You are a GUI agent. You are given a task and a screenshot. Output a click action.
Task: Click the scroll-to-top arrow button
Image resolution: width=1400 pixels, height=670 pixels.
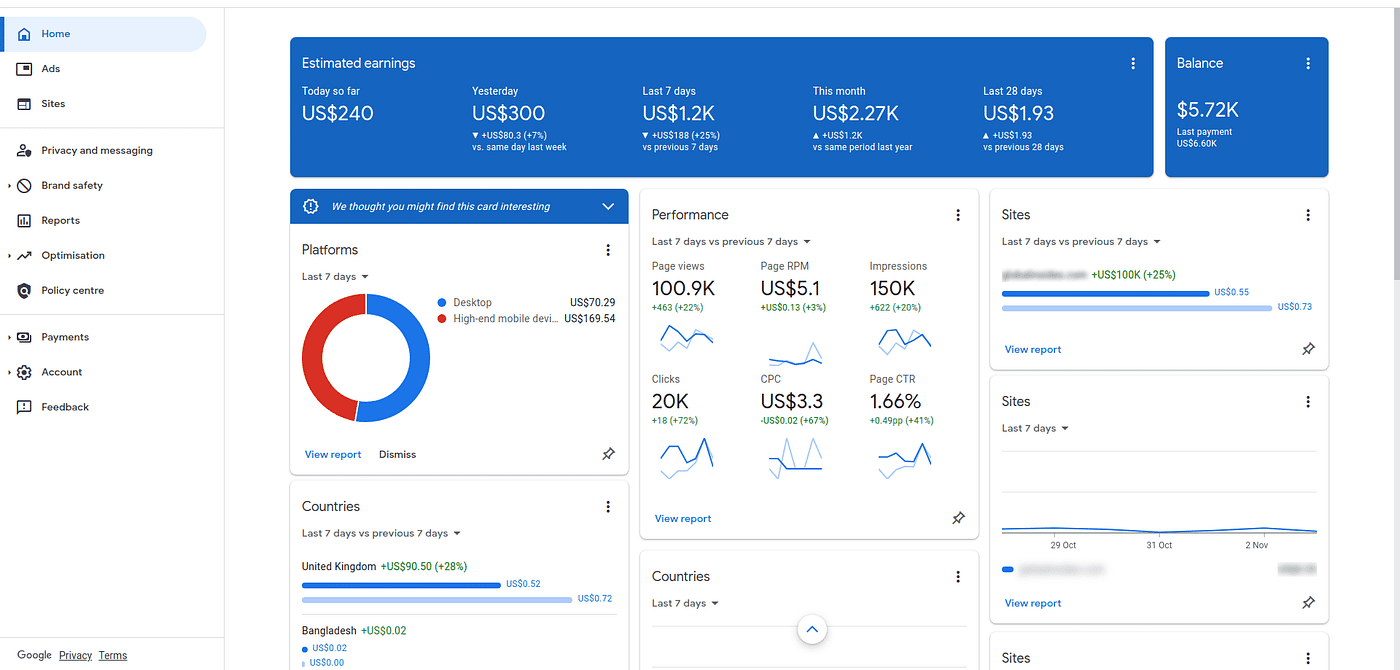click(x=812, y=629)
